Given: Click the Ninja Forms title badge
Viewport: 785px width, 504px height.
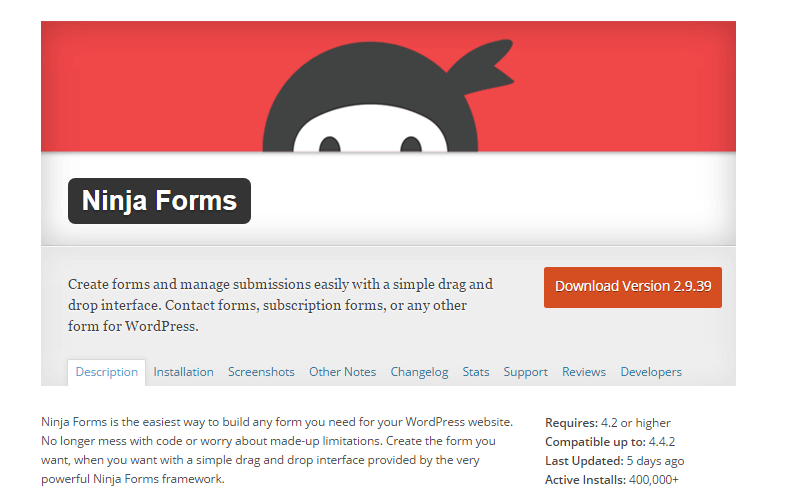Looking at the screenshot, I should tap(159, 201).
